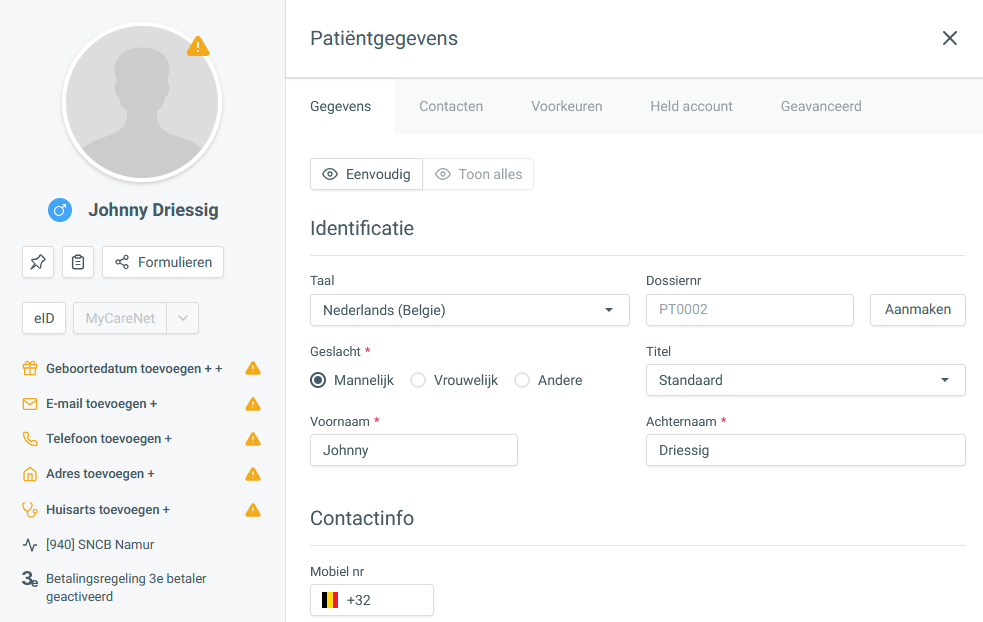Screen dimensions: 983x622
Task: Click the house icon for Adres
Action: click(30, 474)
